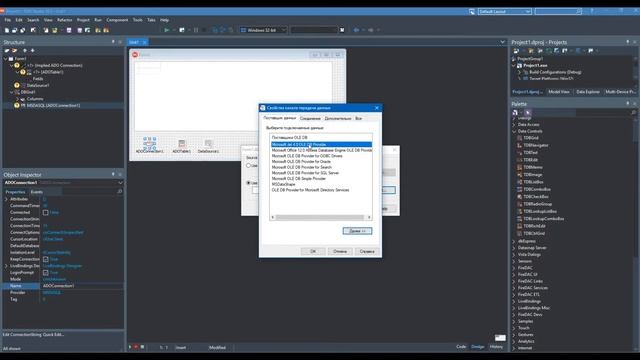Click the Name property value field
Viewport: 640px width, 360px height.
pos(82,286)
